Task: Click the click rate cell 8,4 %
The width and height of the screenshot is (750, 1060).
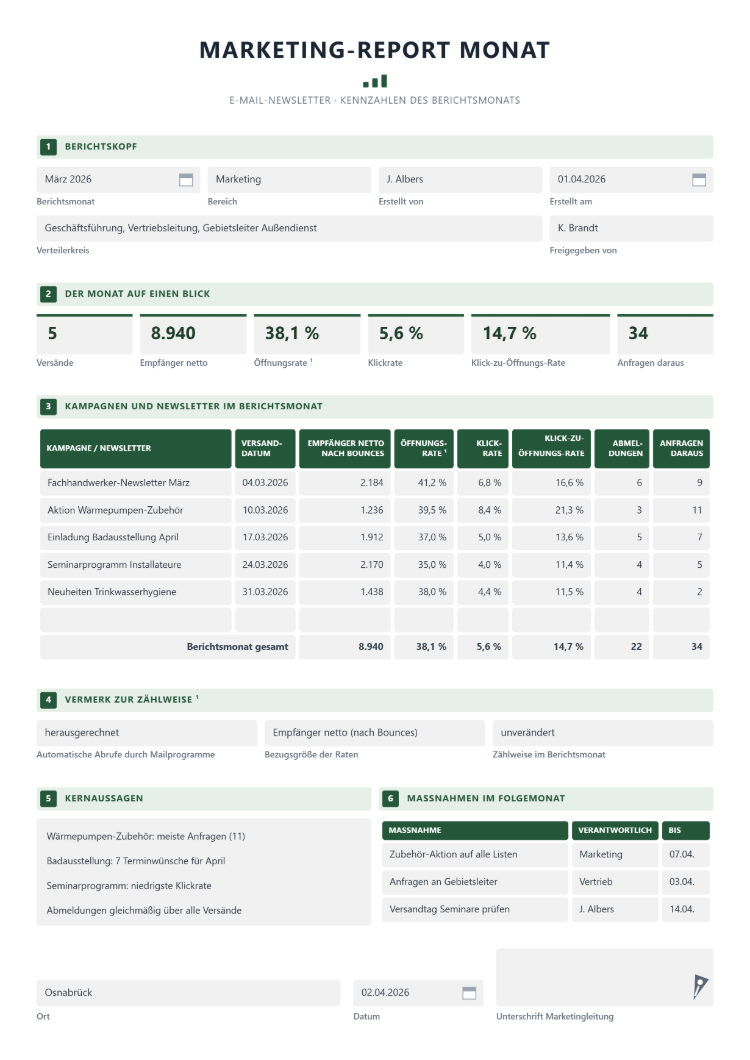Action: coord(483,510)
